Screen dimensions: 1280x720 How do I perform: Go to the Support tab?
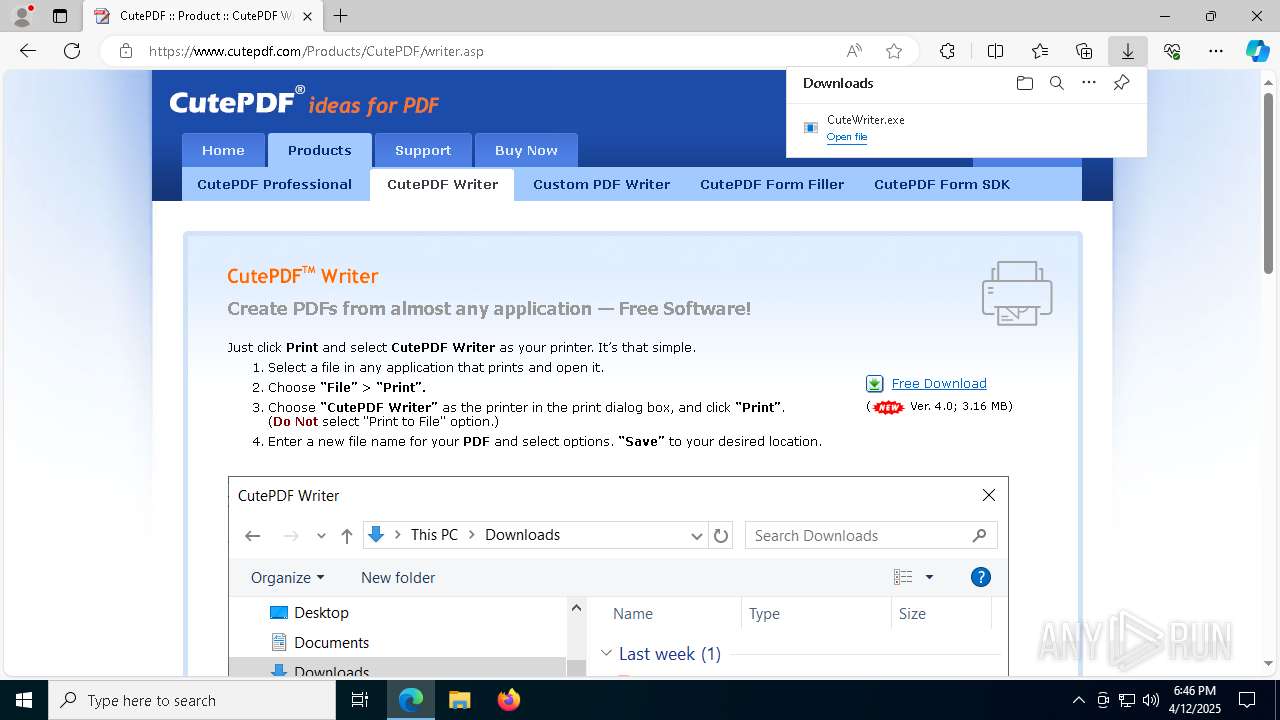click(423, 150)
